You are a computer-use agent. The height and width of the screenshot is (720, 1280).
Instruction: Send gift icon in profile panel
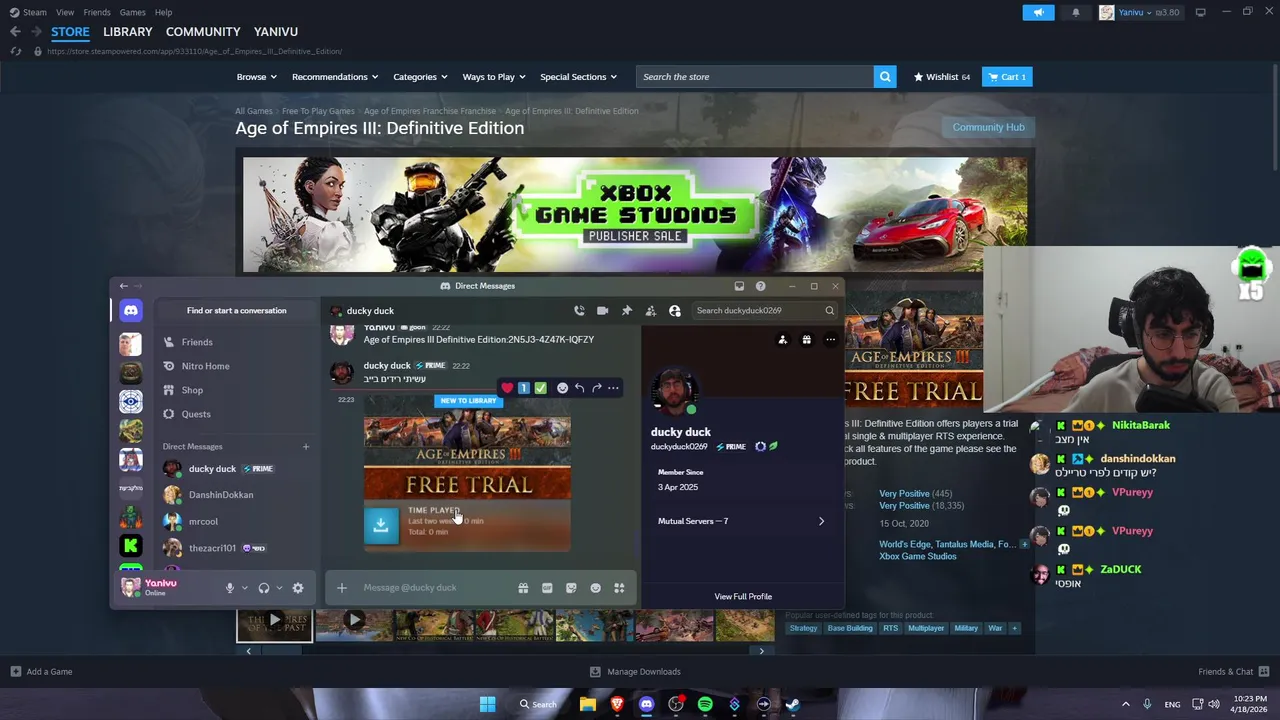pyautogui.click(x=806, y=340)
